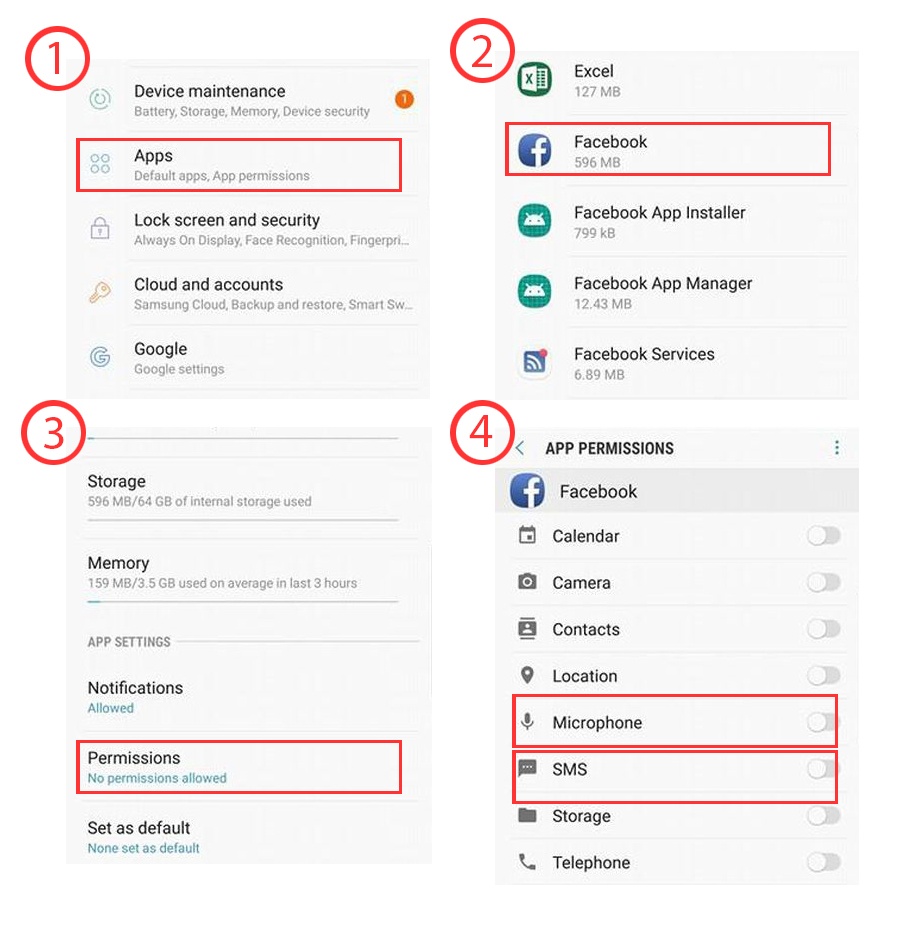This screenshot has width=920, height=929.
Task: Click the Apps grid icon
Action: [x=99, y=164]
